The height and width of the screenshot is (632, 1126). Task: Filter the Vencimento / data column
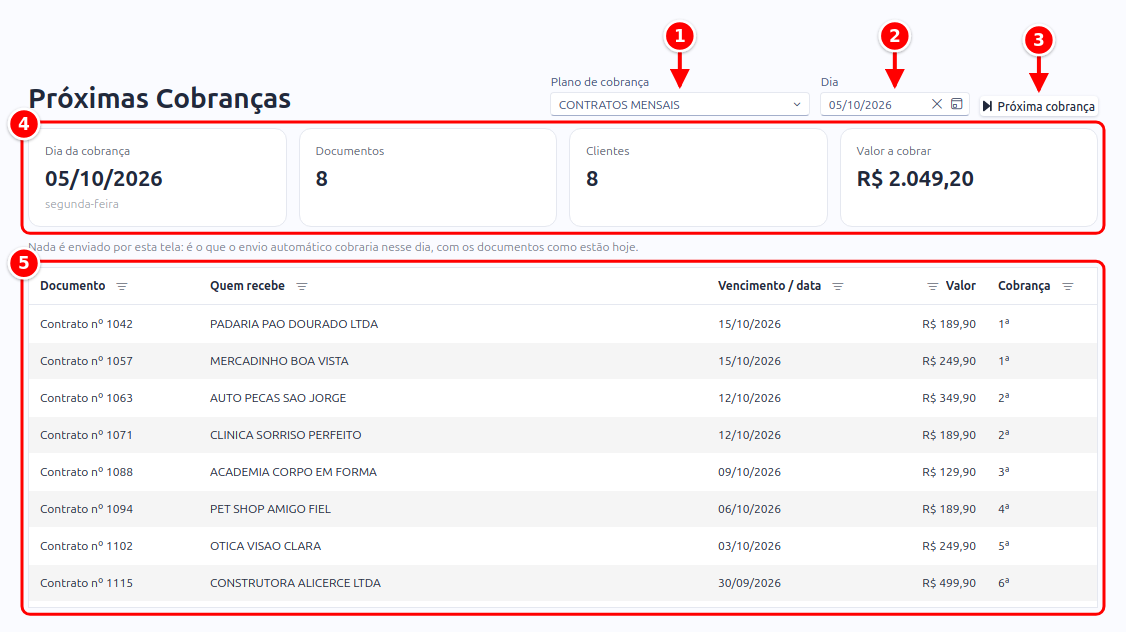coord(837,287)
